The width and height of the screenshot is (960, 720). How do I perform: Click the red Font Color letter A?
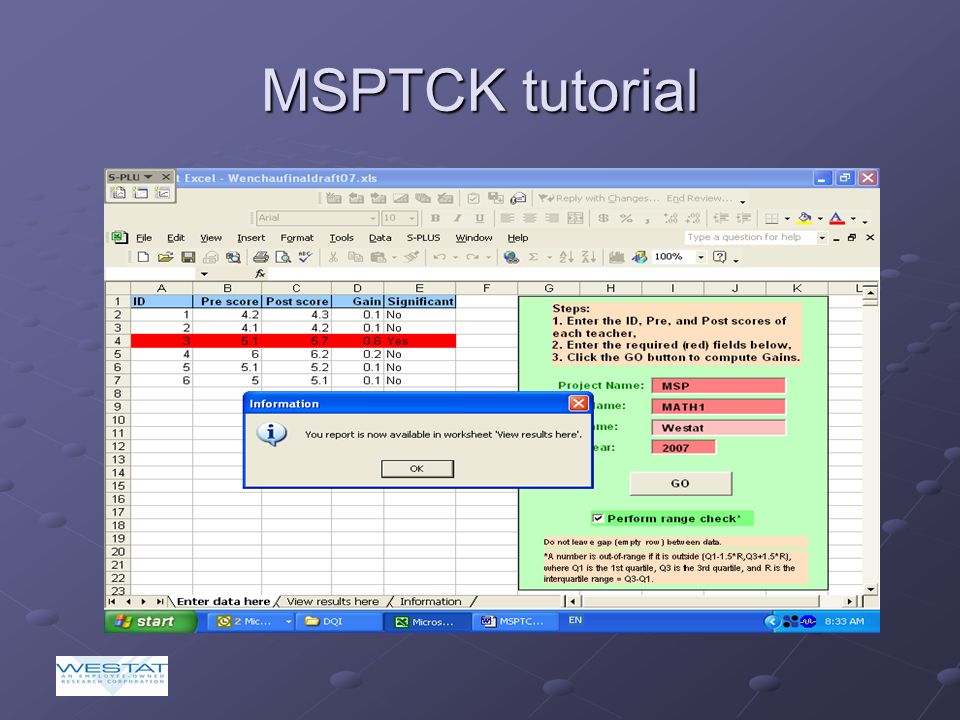837,218
